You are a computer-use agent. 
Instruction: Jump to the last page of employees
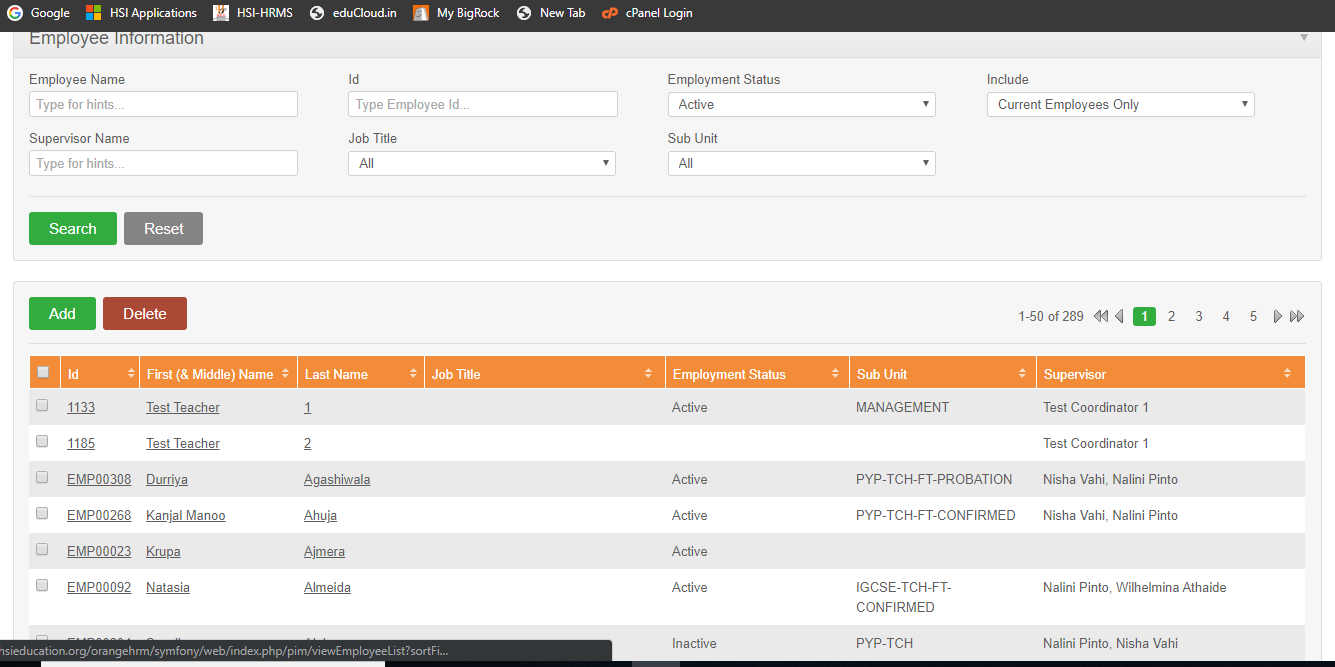[1297, 316]
